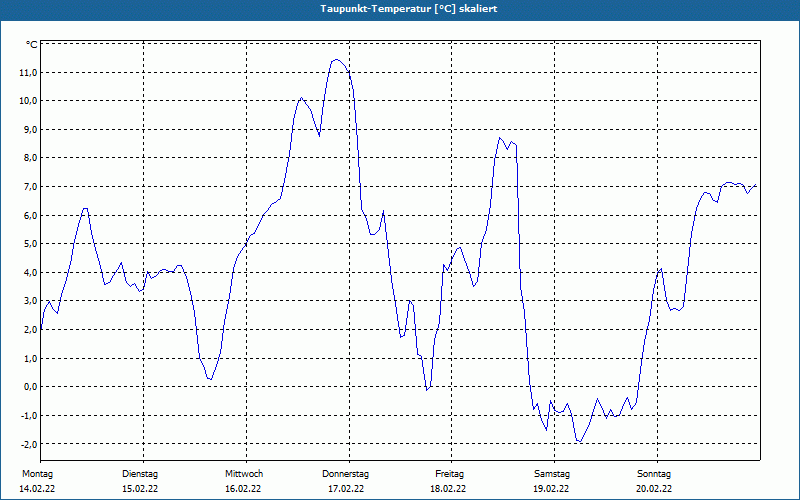Select the 7,0 y-axis value
The image size is (800, 500).
click(x=30, y=187)
